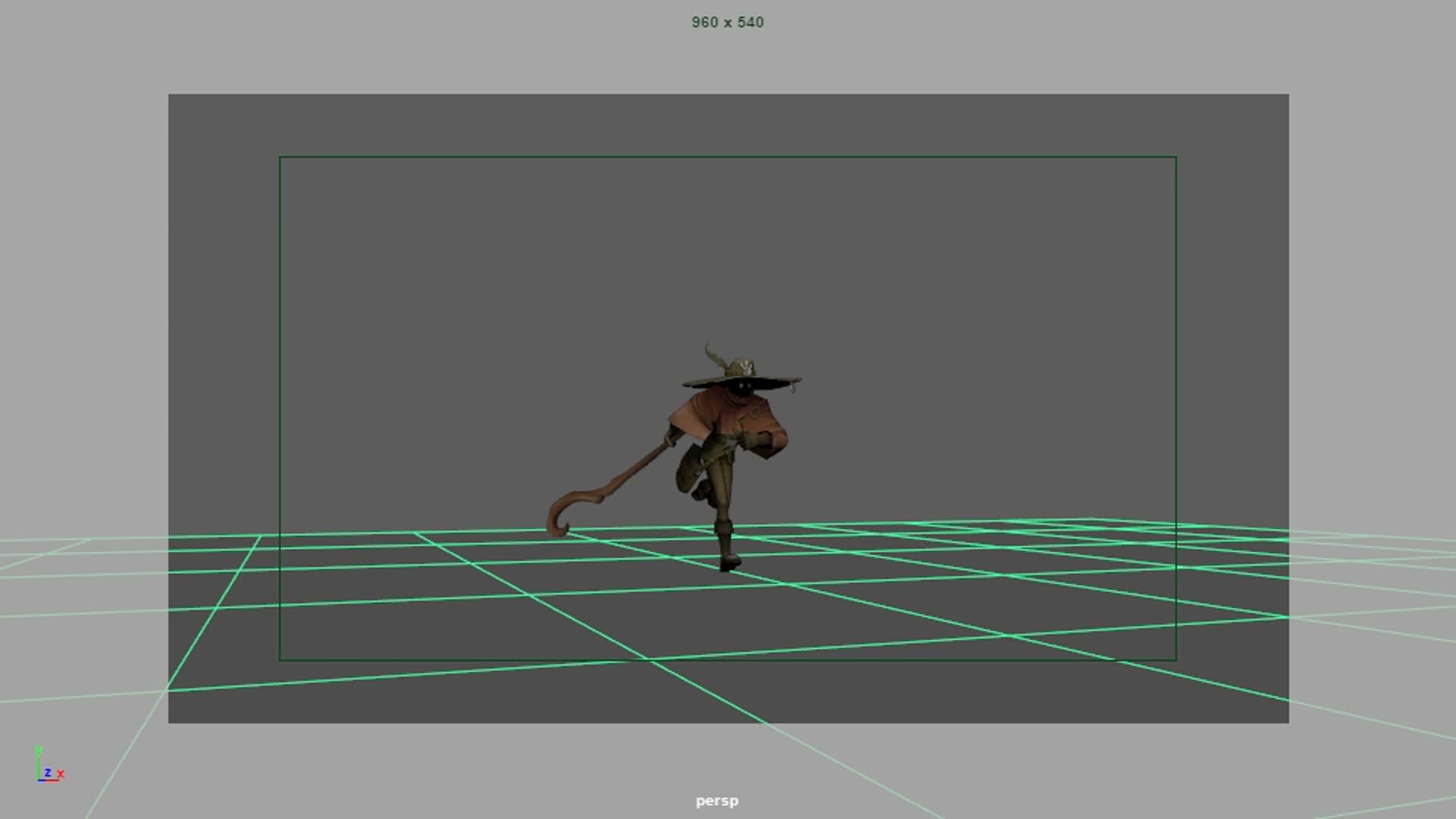Select the character's gloved front hand
The image size is (1456, 819).
click(x=759, y=438)
